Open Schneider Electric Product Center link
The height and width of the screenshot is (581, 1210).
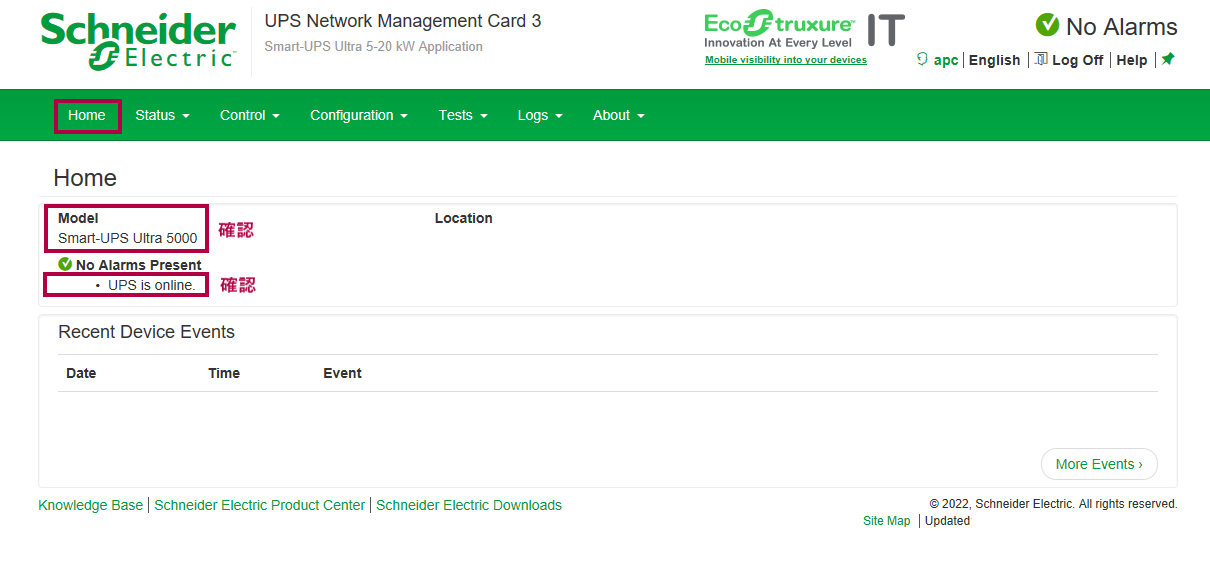pyautogui.click(x=260, y=505)
